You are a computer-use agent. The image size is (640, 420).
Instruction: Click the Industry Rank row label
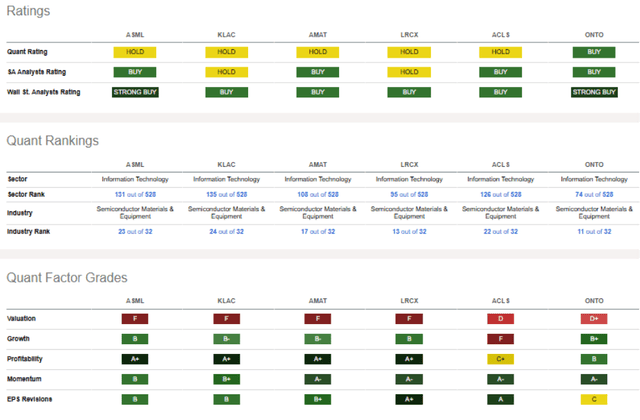click(x=29, y=231)
